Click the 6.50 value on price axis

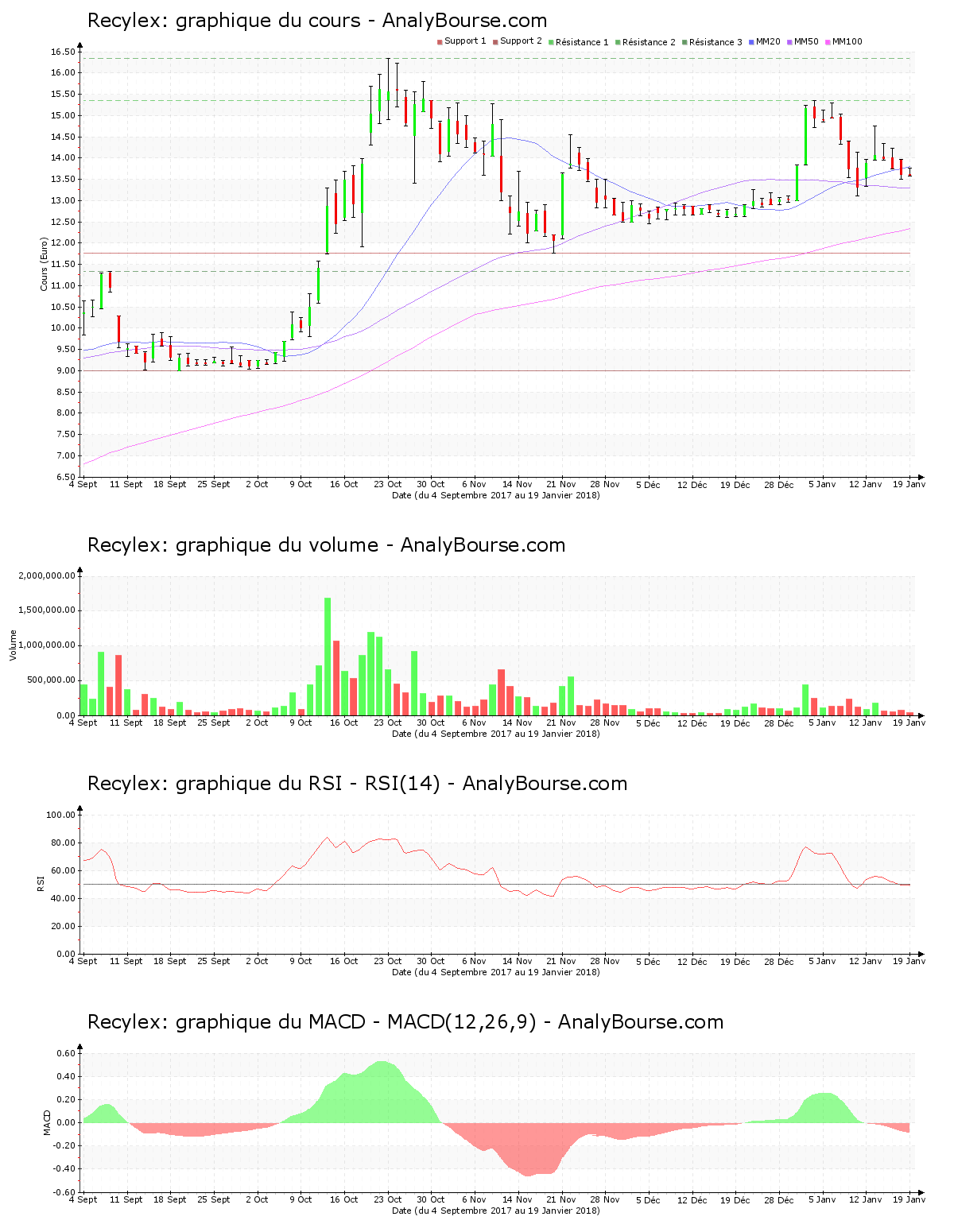[x=65, y=477]
